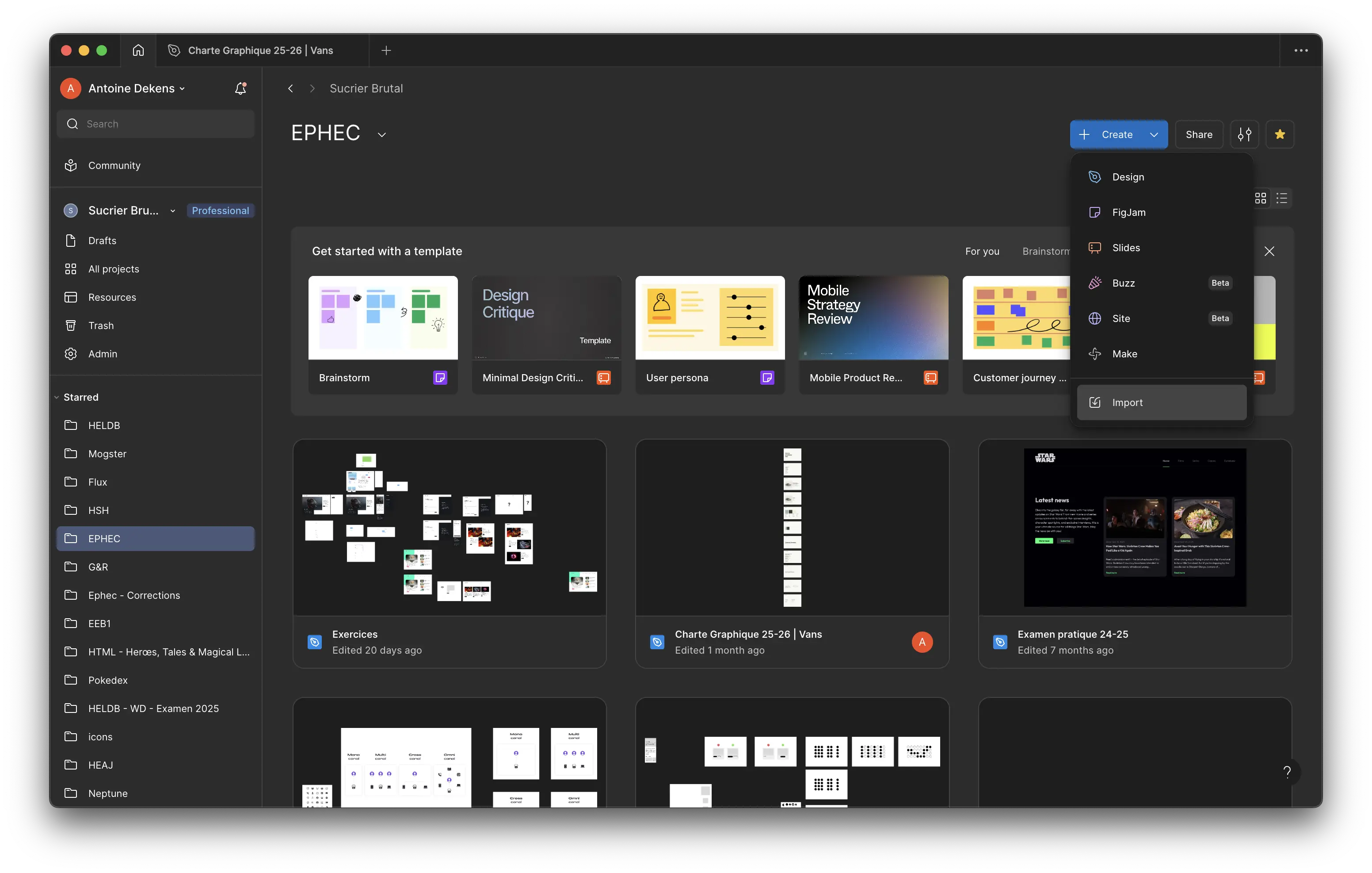Switch to grid view layout

(1260, 198)
